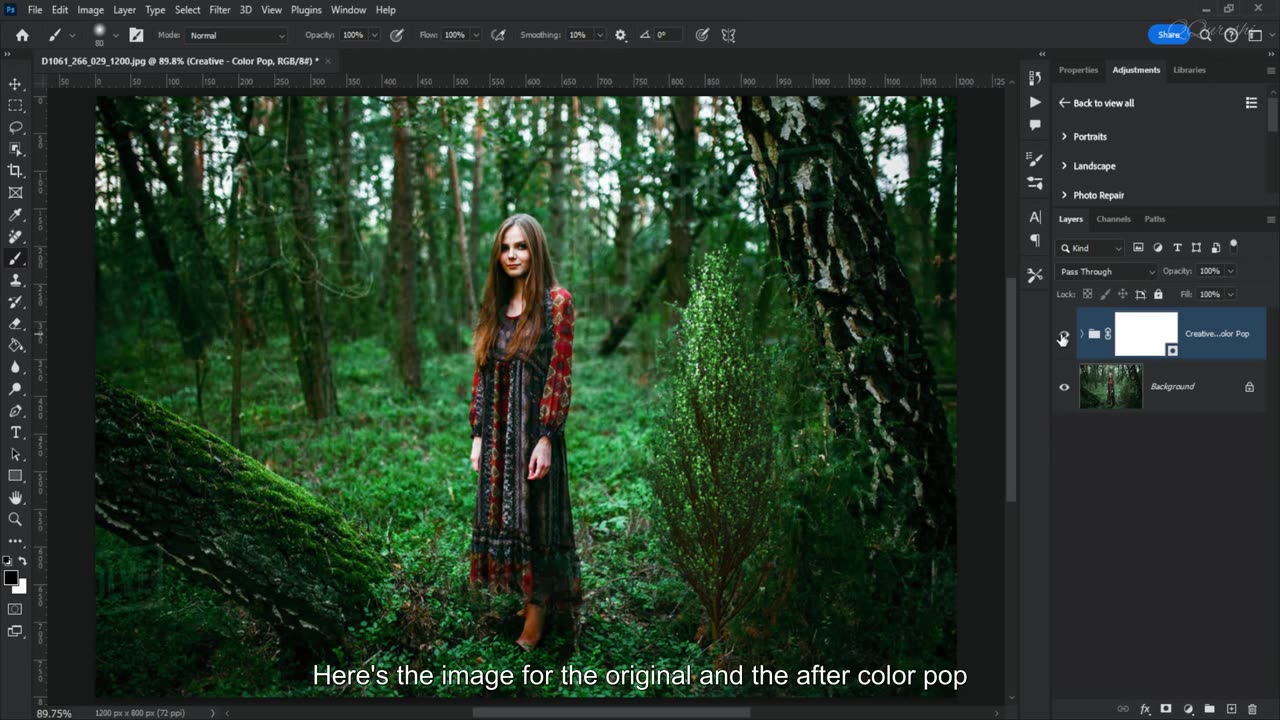Expand the Creative Color Pop group
Viewport: 1280px width, 720px height.
[1081, 334]
